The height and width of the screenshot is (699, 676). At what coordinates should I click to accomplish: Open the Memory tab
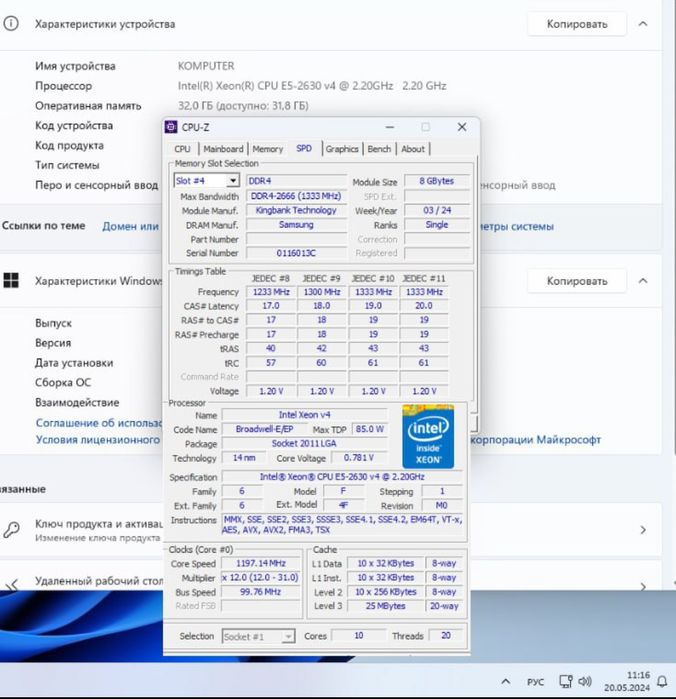point(268,149)
